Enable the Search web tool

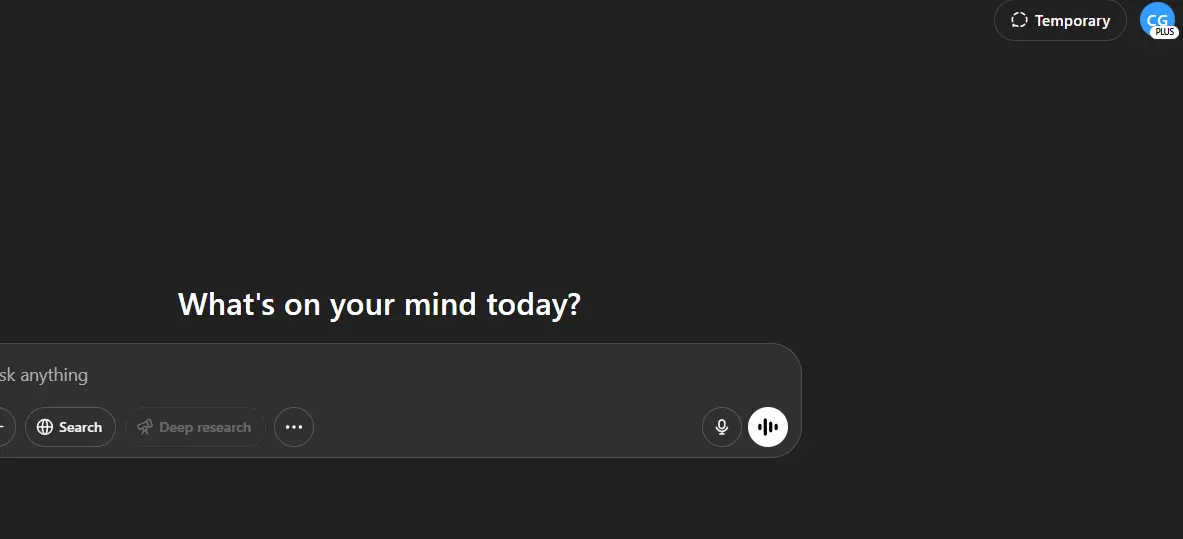pos(70,427)
